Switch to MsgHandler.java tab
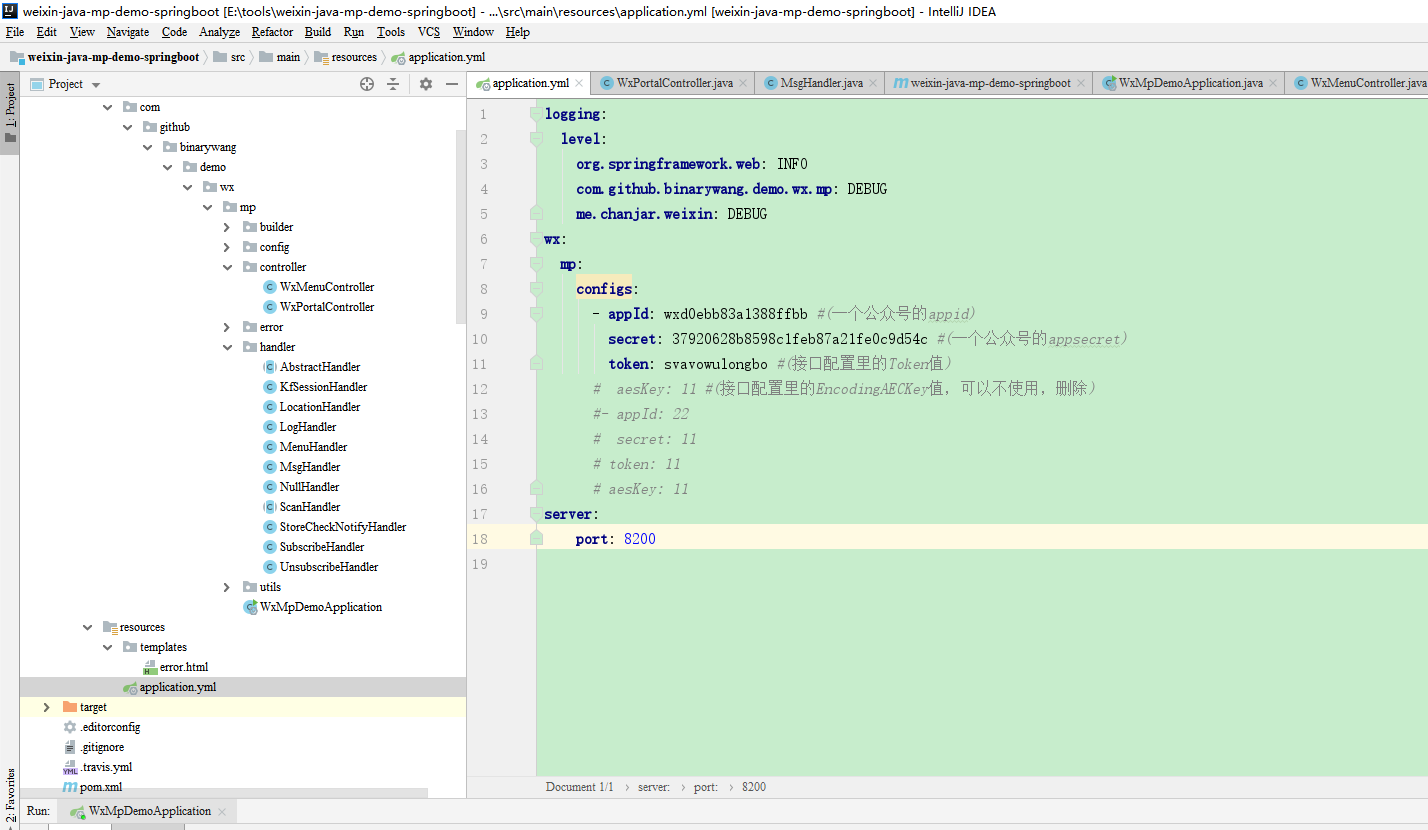This screenshot has height=830, width=1428. (x=821, y=83)
